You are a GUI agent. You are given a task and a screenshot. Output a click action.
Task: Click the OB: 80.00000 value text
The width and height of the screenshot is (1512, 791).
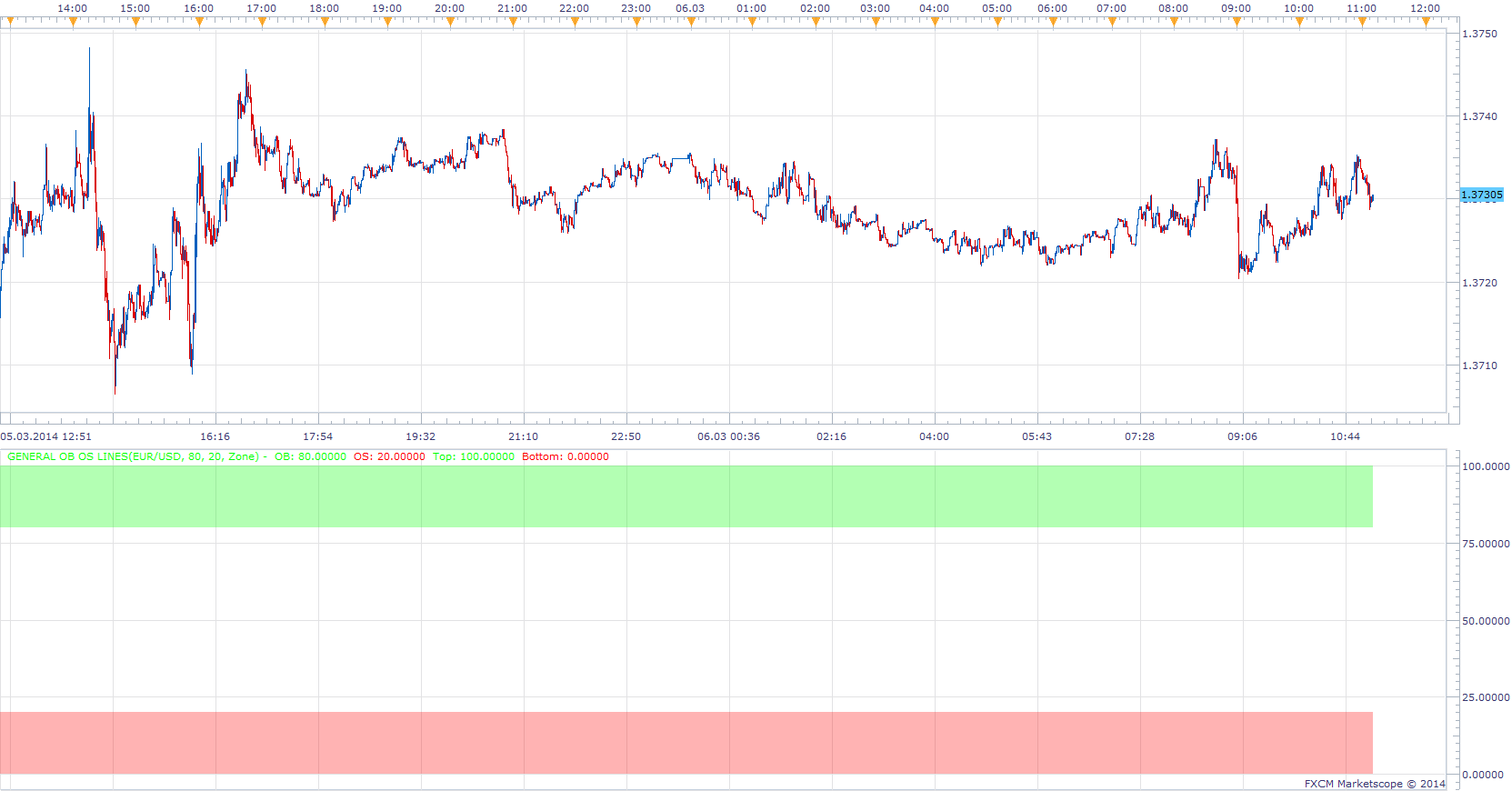coord(310,456)
